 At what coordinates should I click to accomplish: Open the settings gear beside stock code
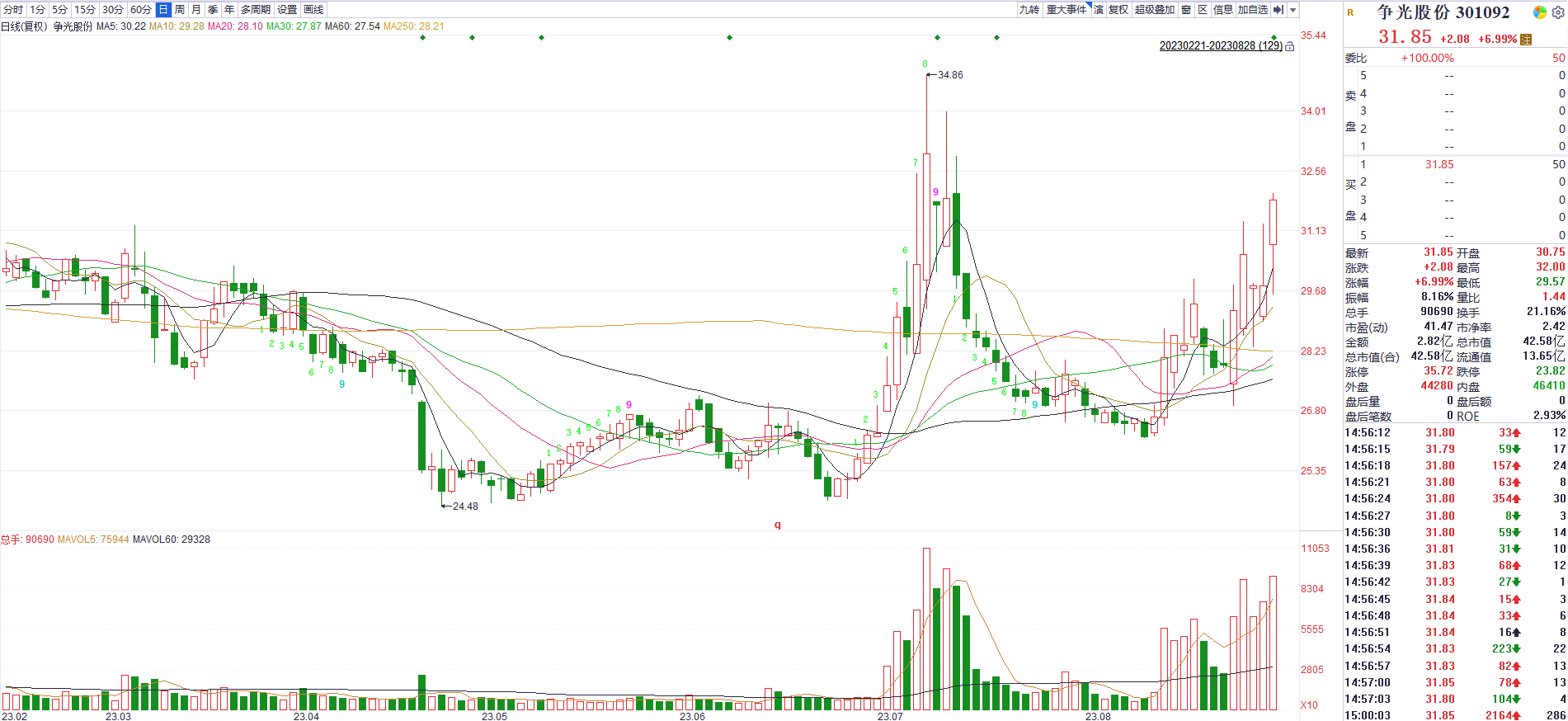(x=1557, y=12)
